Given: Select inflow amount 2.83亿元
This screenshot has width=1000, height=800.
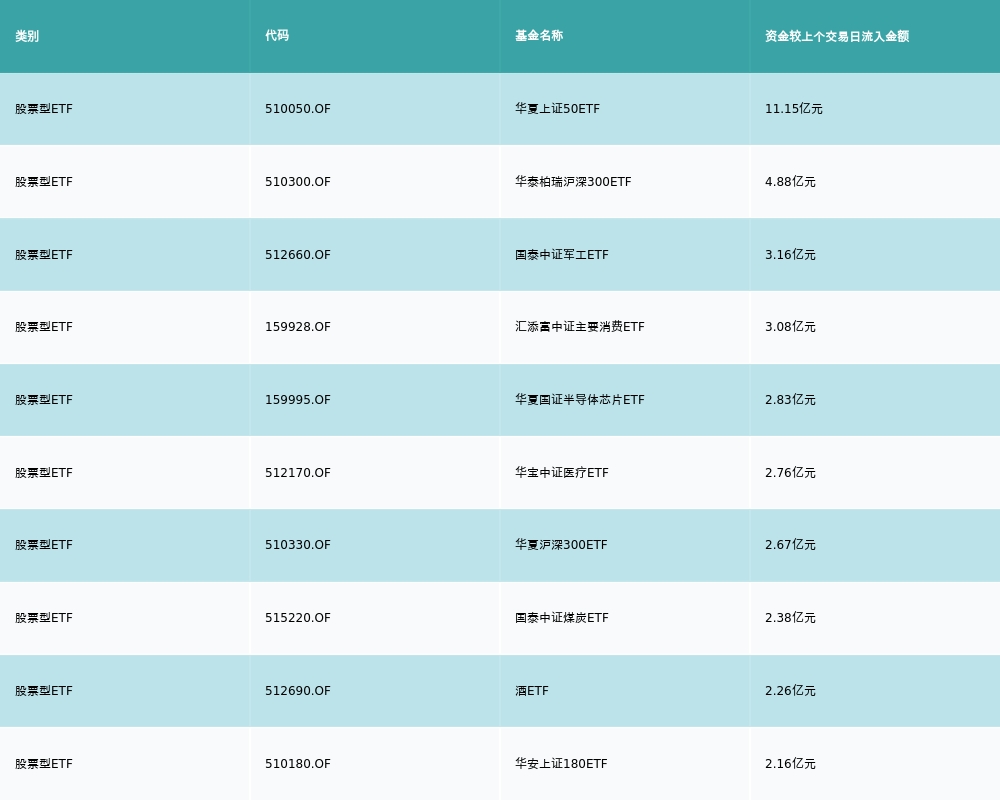Looking at the screenshot, I should (790, 400).
